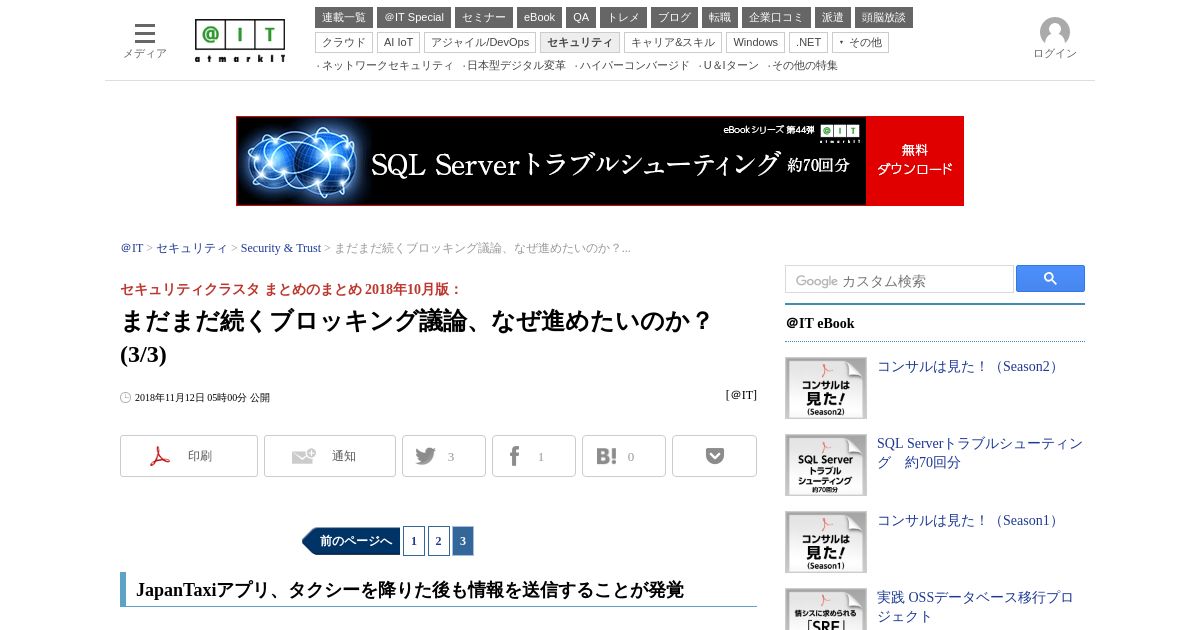
Task: Select the セキュリティ category tab
Action: click(x=580, y=43)
